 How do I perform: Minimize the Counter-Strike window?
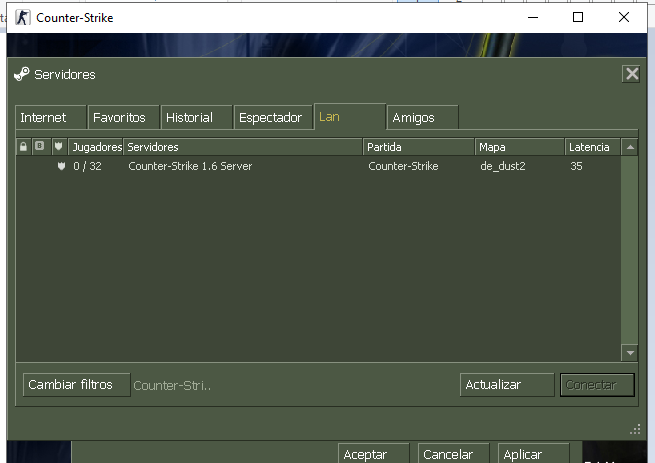click(x=533, y=18)
